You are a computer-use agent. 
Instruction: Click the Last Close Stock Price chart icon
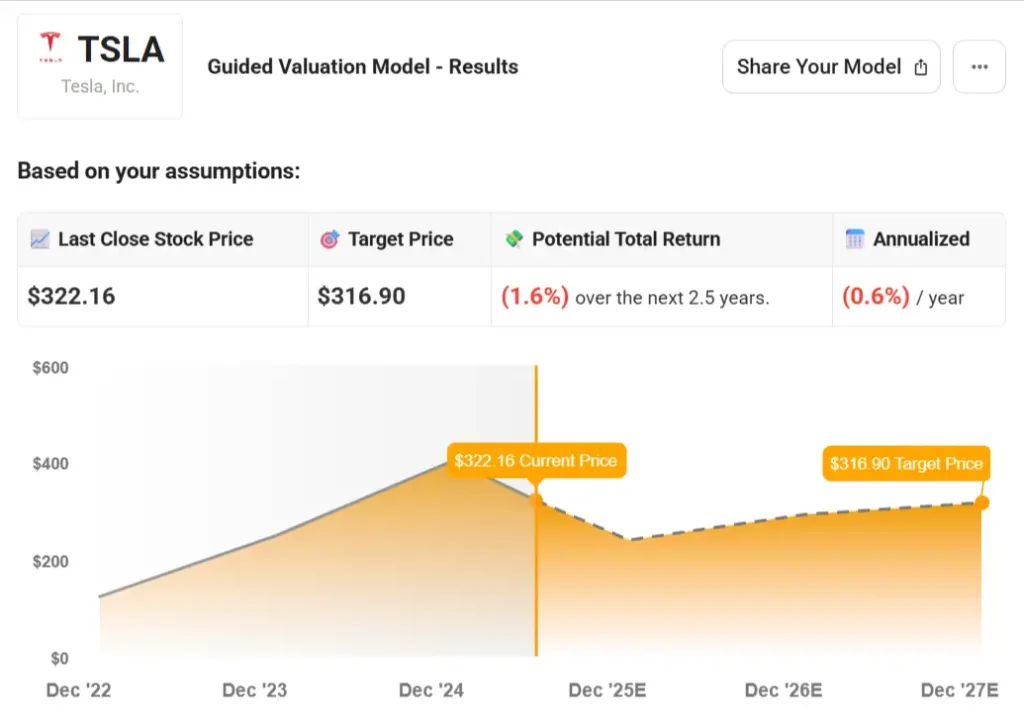pos(40,239)
